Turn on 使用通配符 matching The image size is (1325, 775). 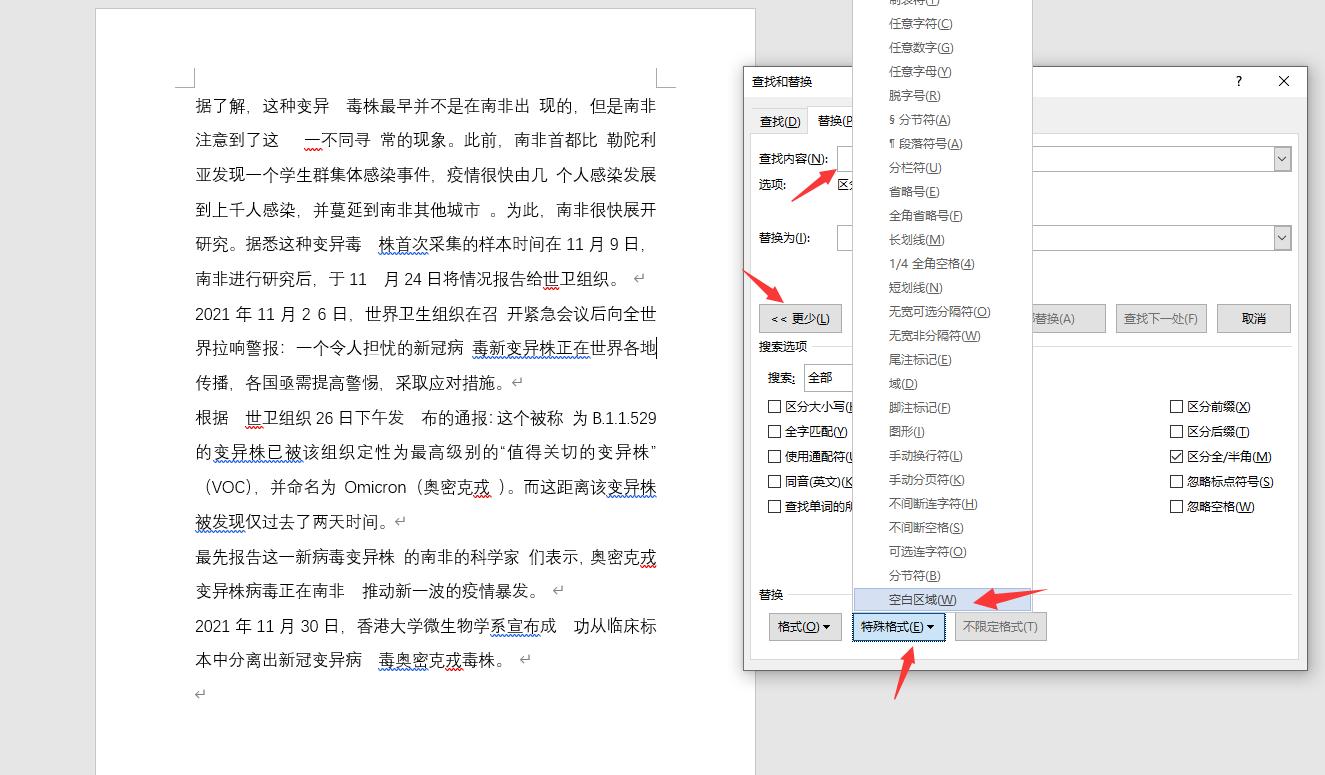(775, 456)
